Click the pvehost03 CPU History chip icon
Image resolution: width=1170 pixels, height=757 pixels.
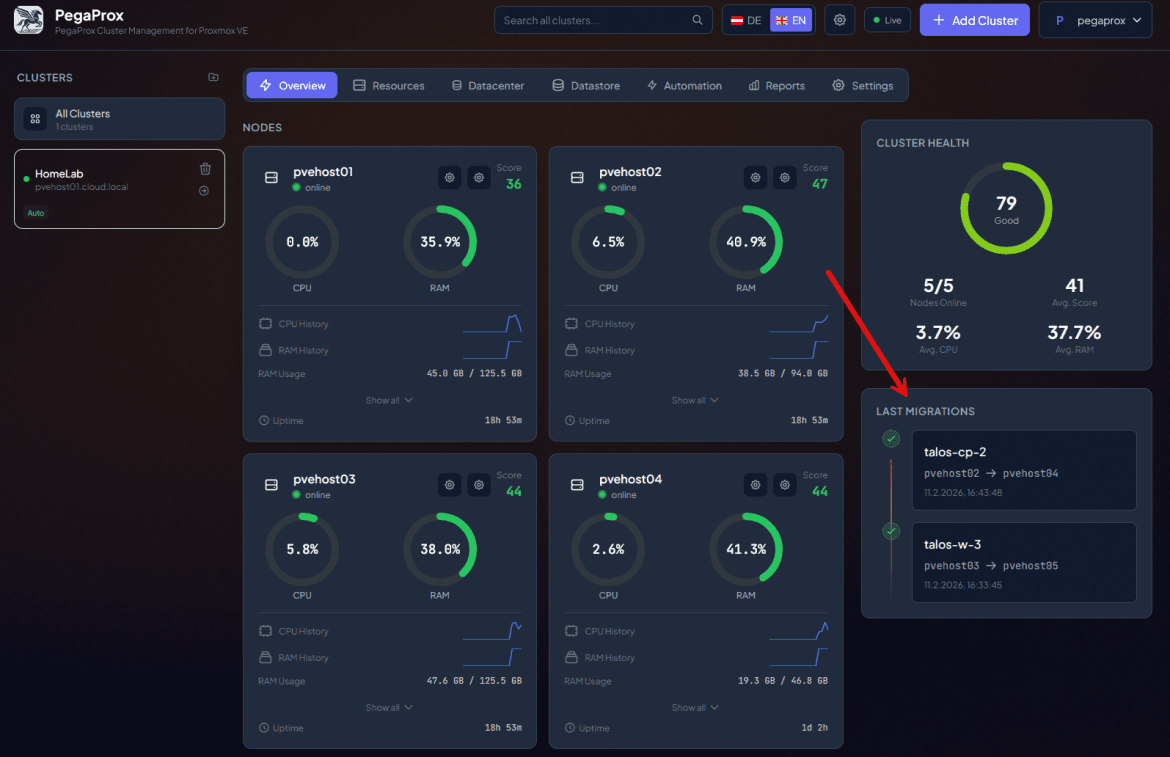pos(266,631)
